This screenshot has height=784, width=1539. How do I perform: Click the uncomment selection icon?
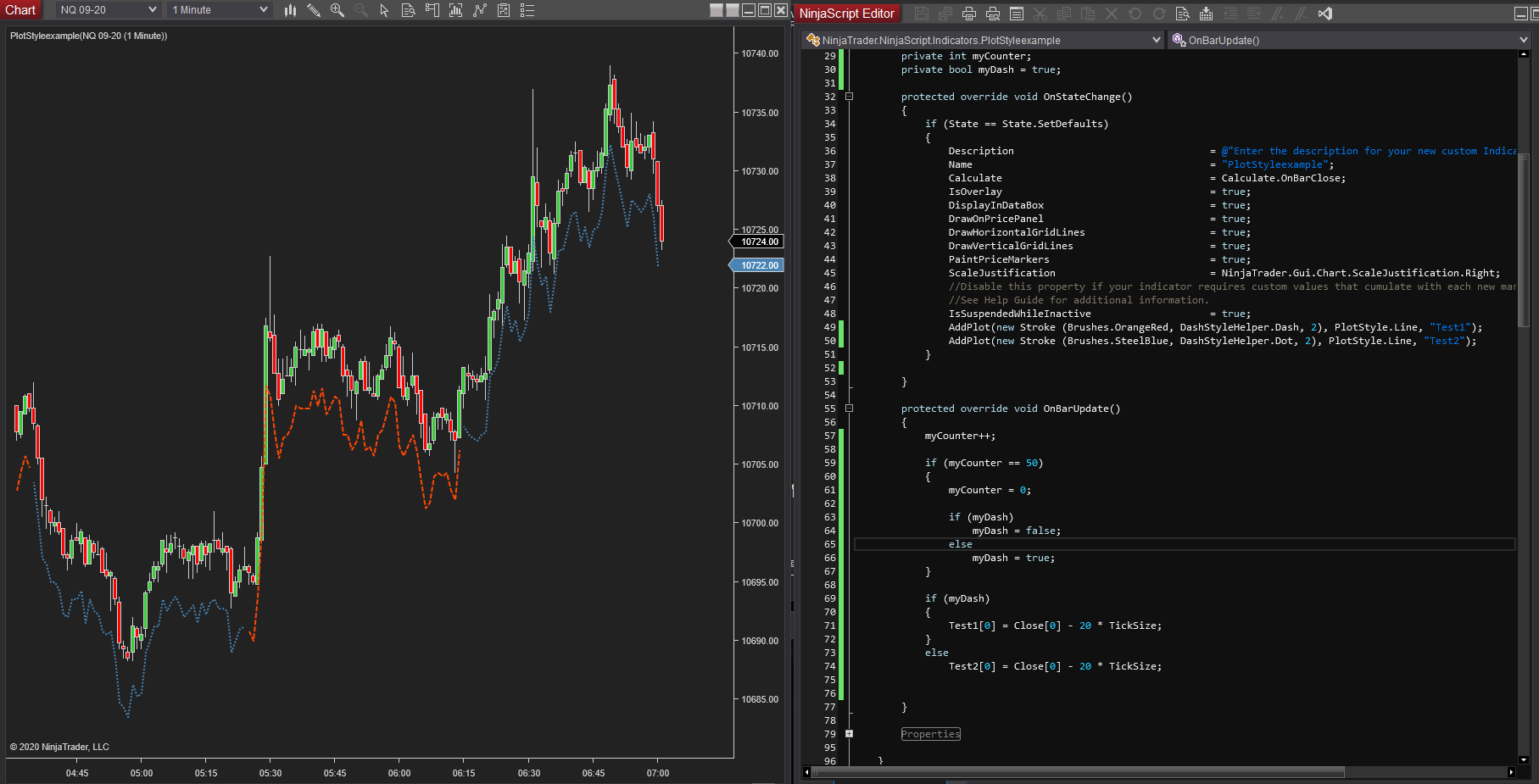pos(1302,14)
